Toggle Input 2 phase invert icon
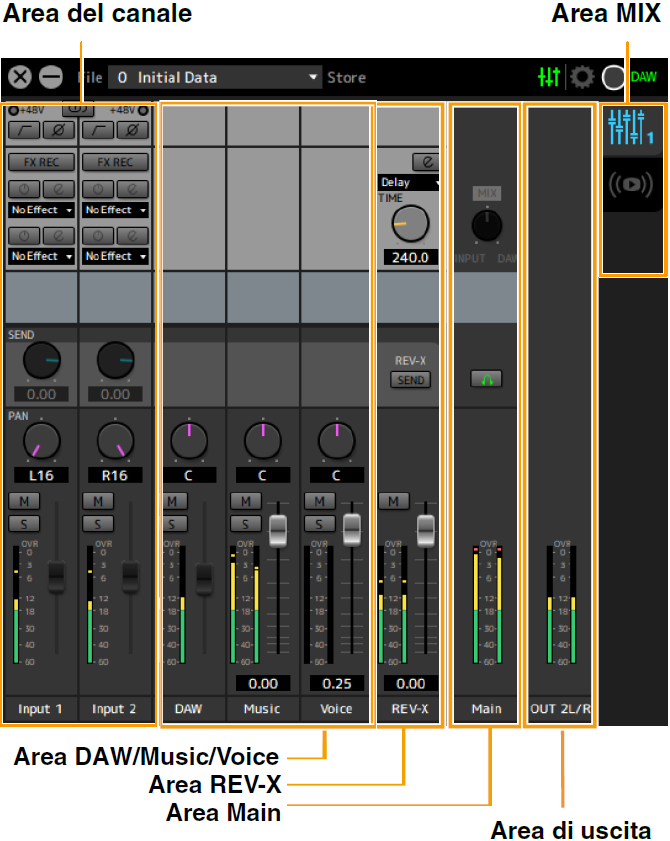Image resolution: width=670 pixels, height=841 pixels. (132, 131)
